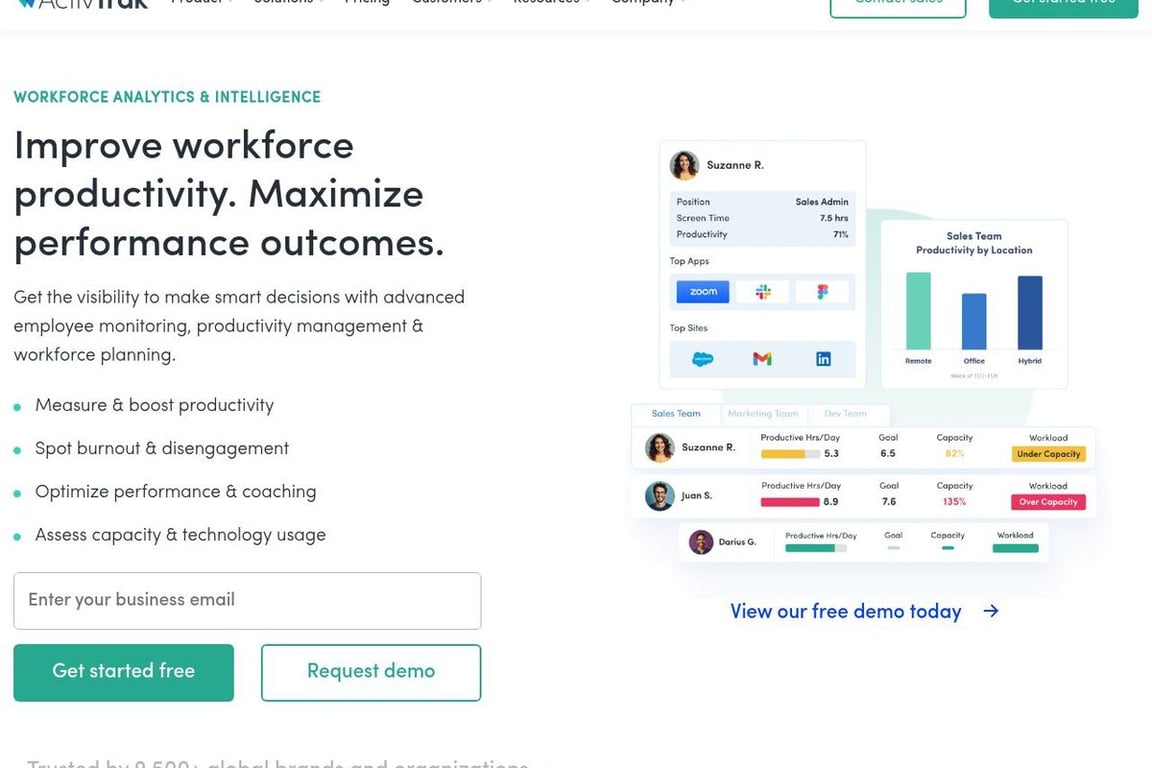Image resolution: width=1152 pixels, height=768 pixels.
Task: Click the filled Get started free header button
Action: pyautogui.click(x=1063, y=4)
